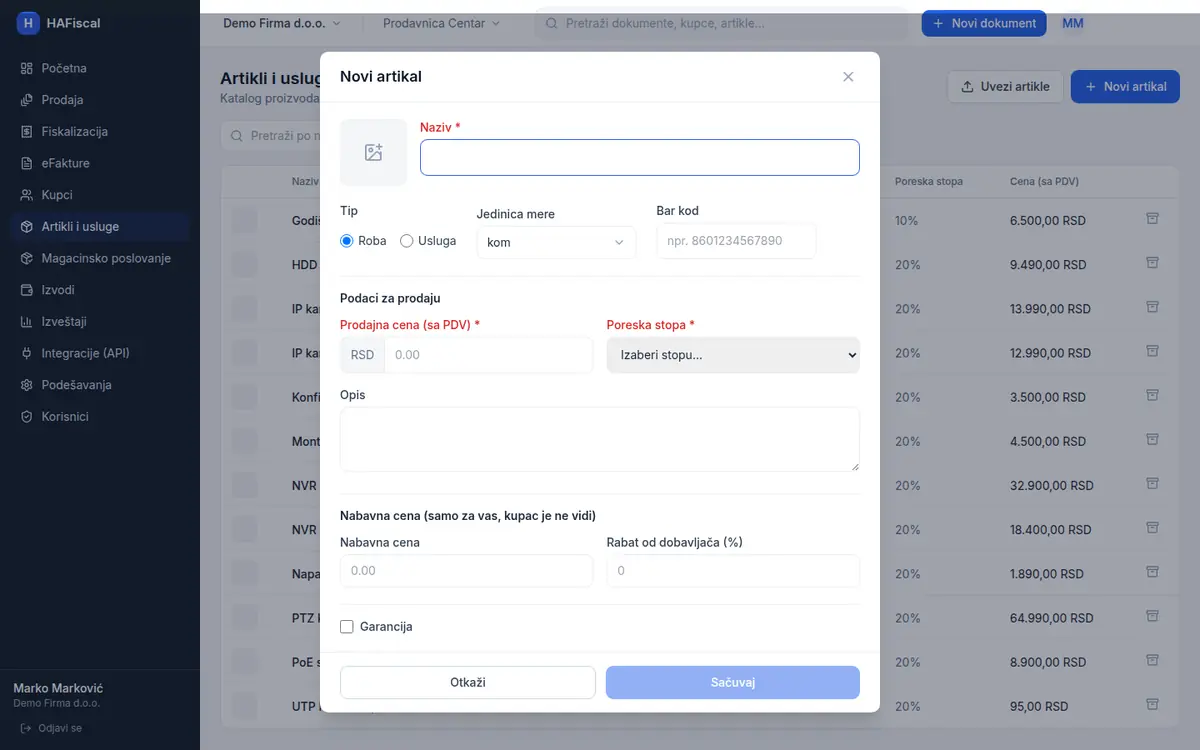Screen dimensions: 1200x750
Task: Open the Jedinica mere dropdown
Action: click(556, 242)
